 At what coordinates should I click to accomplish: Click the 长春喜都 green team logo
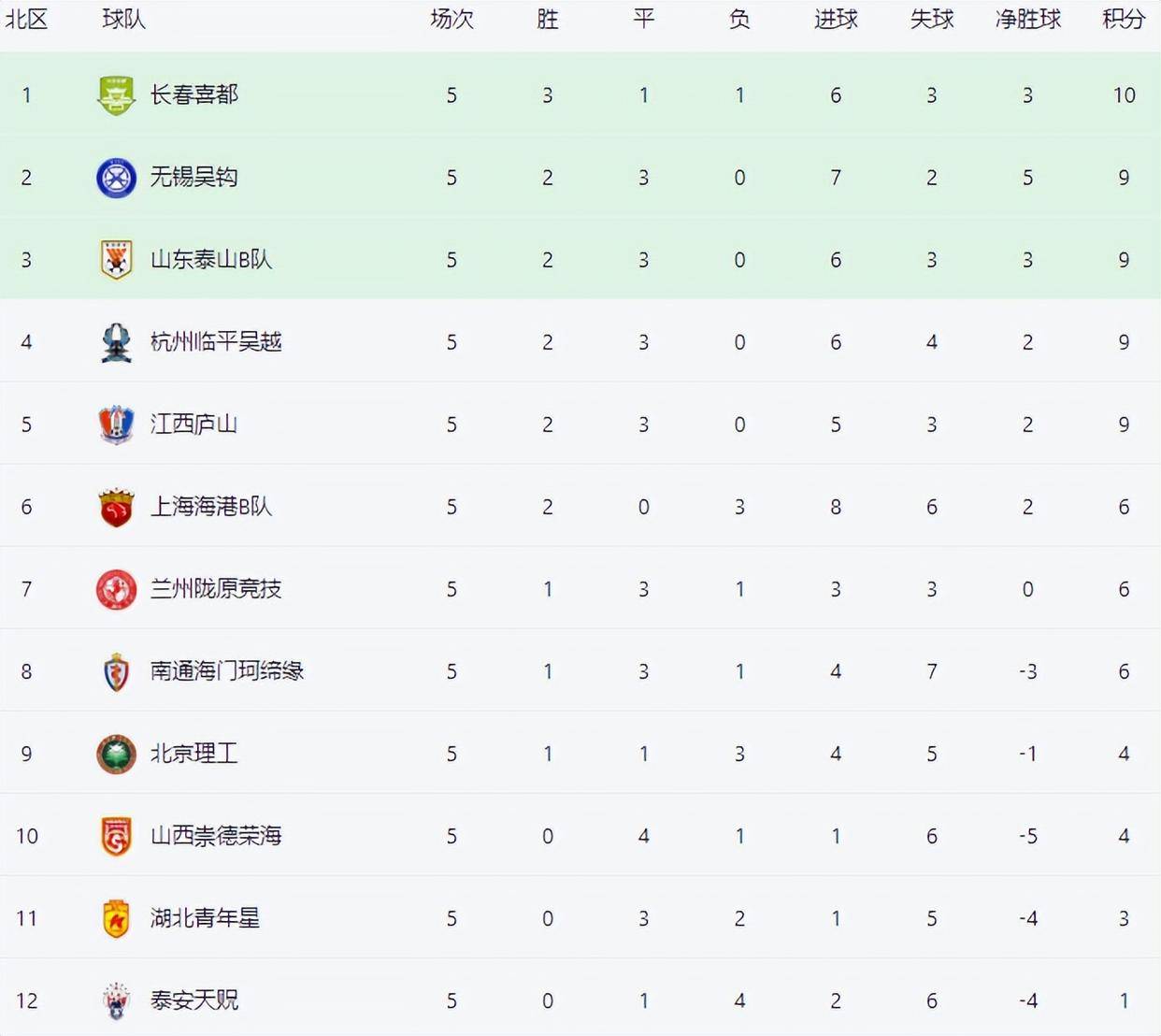pyautogui.click(x=116, y=95)
